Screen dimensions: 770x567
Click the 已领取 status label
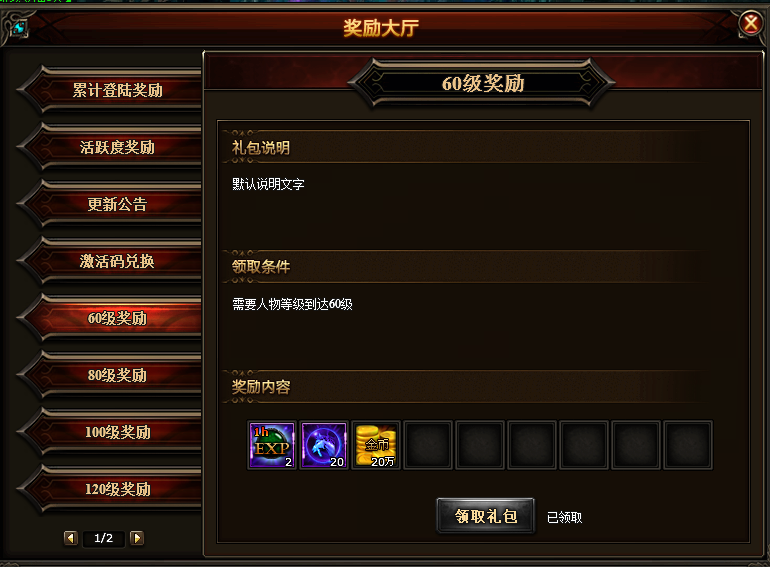pos(564,517)
